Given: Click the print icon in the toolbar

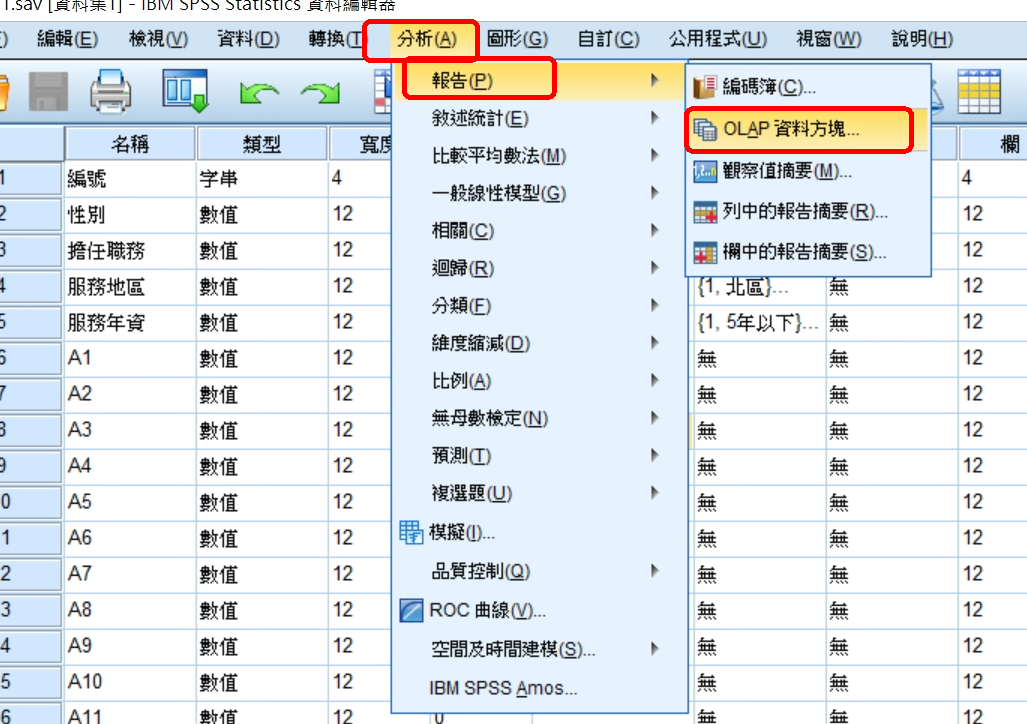Looking at the screenshot, I should pyautogui.click(x=110, y=93).
